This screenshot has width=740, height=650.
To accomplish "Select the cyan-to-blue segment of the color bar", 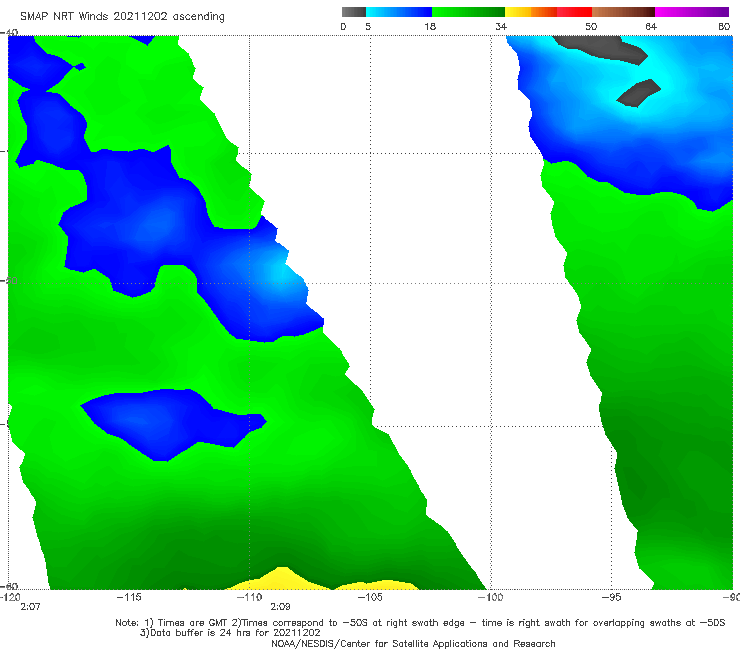I will 399,12.
